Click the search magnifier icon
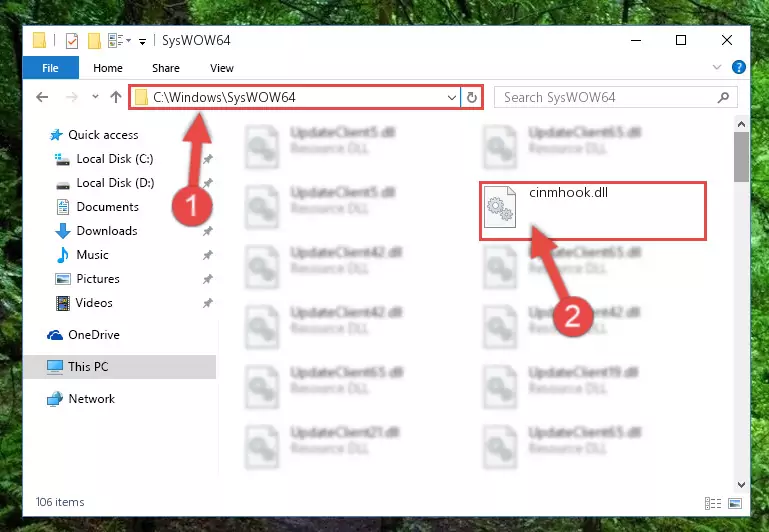 click(723, 98)
